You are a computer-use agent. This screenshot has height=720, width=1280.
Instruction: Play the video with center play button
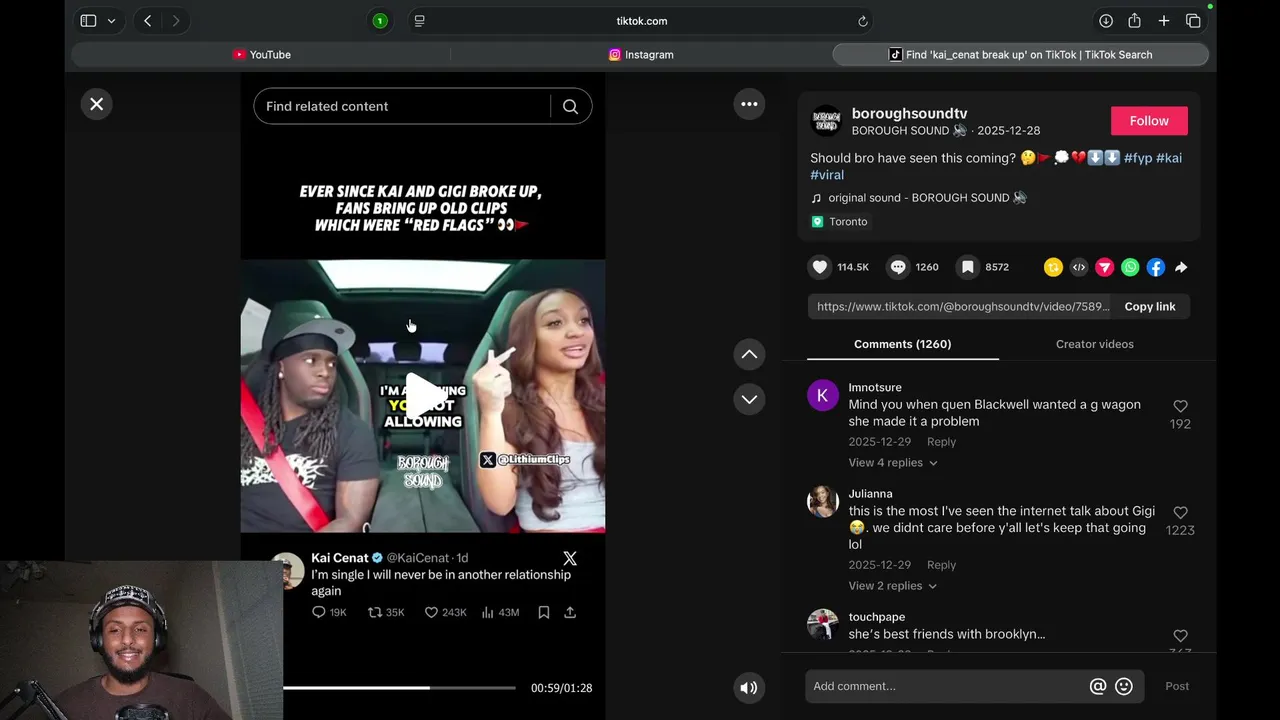(423, 396)
